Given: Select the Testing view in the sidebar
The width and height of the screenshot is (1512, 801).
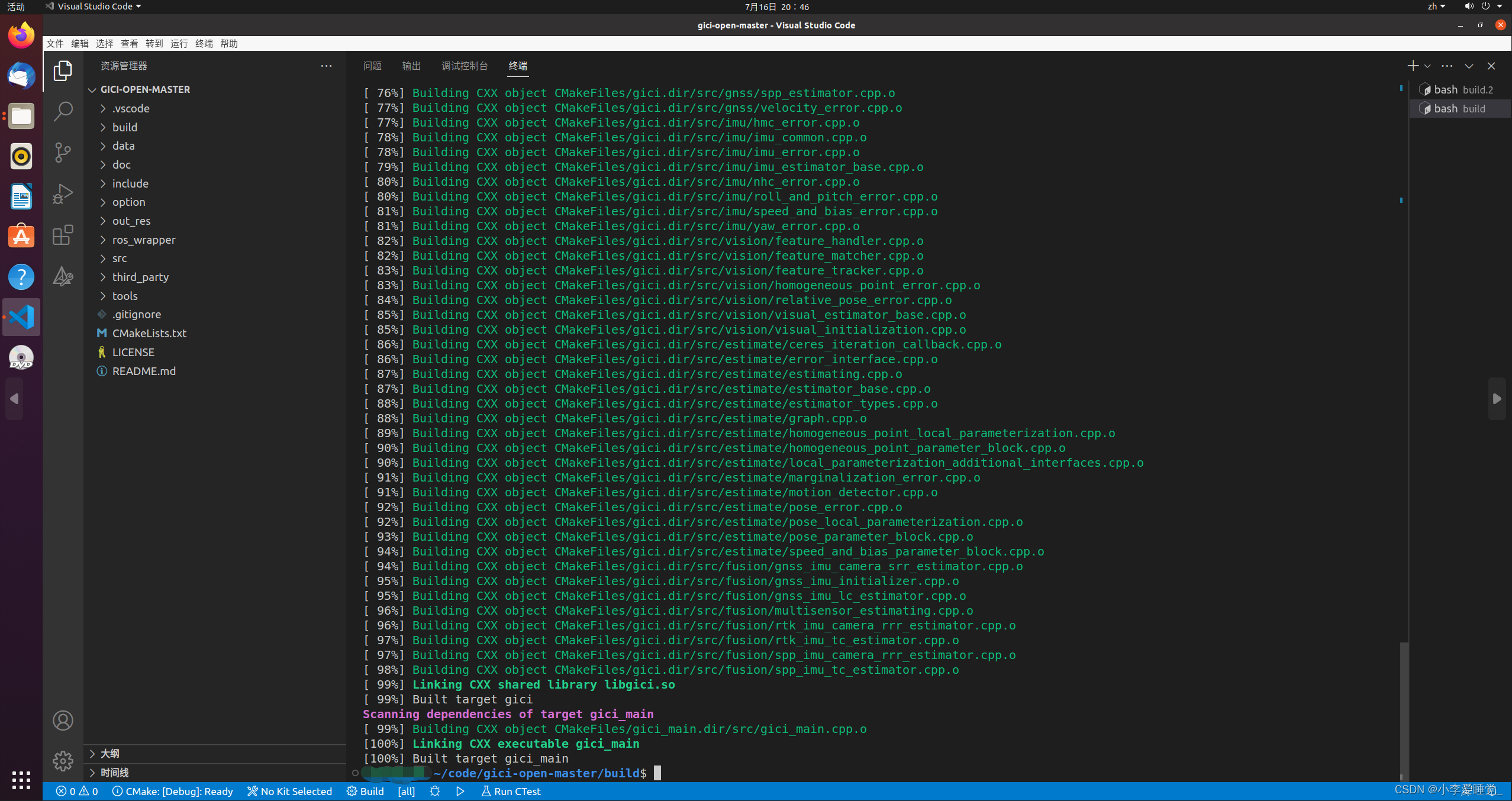Looking at the screenshot, I should point(63,276).
